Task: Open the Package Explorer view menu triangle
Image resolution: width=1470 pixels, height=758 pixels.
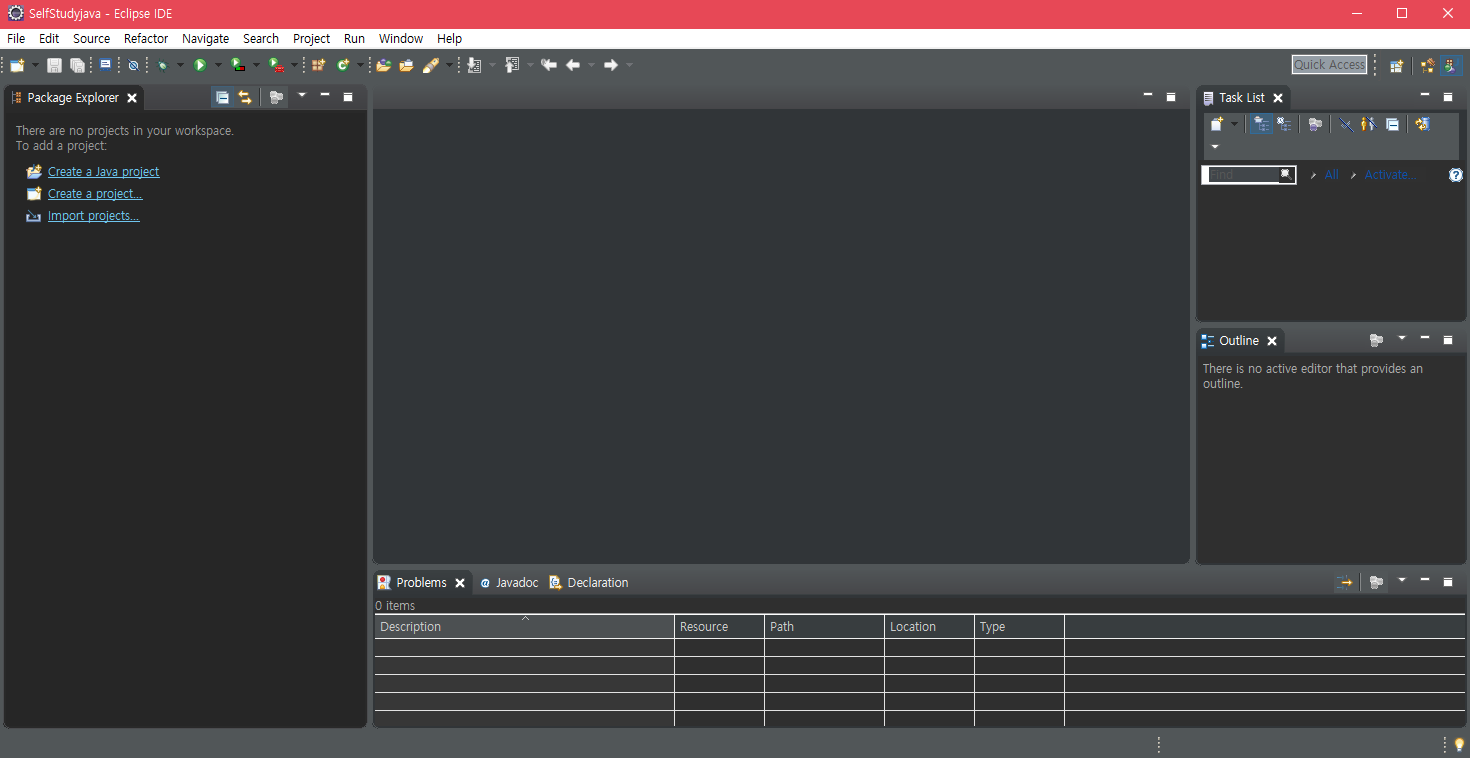Action: [x=302, y=95]
